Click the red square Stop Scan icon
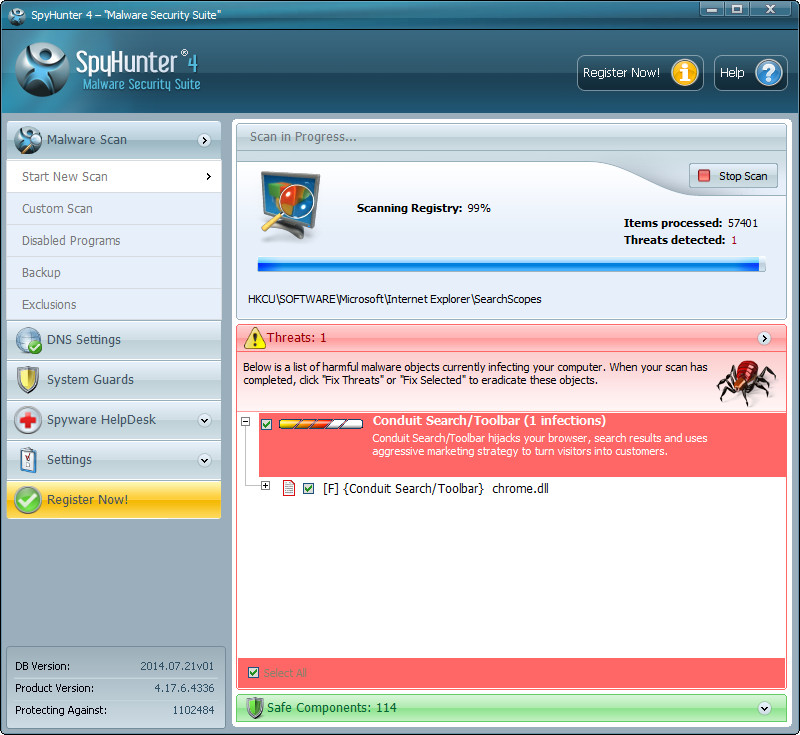This screenshot has width=800, height=735. click(x=704, y=176)
